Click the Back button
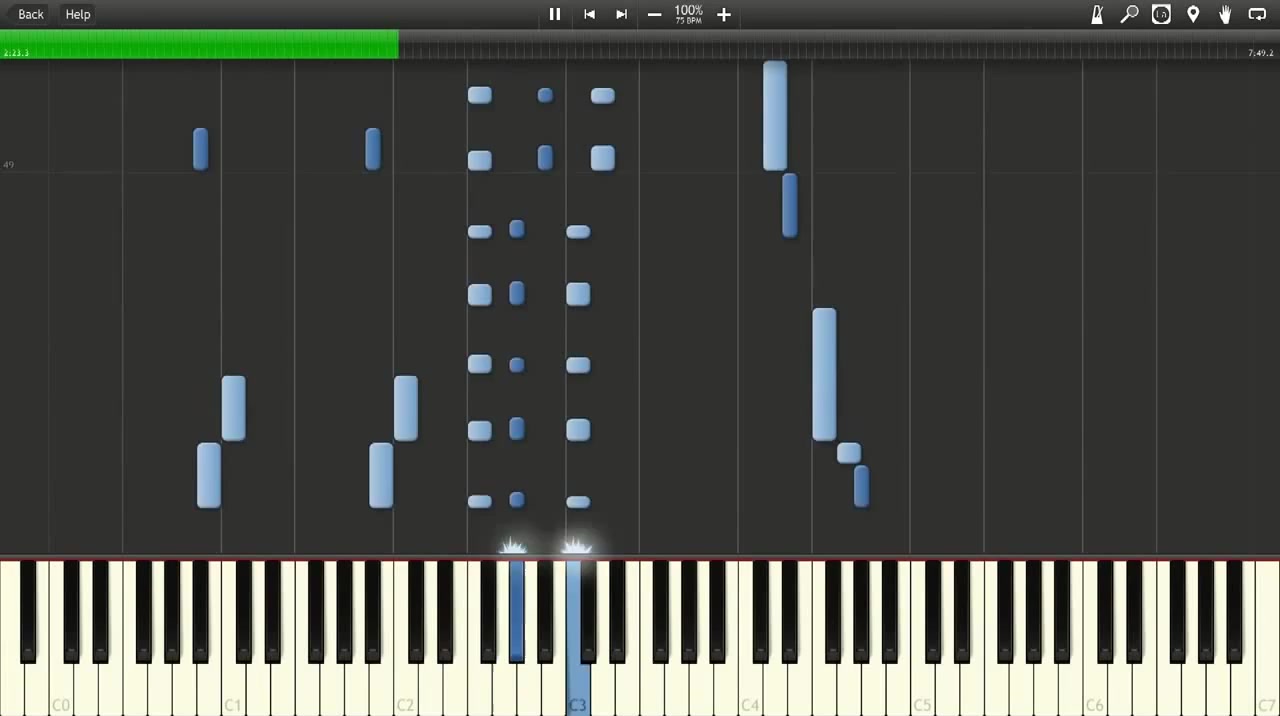The image size is (1280, 716). pyautogui.click(x=31, y=14)
